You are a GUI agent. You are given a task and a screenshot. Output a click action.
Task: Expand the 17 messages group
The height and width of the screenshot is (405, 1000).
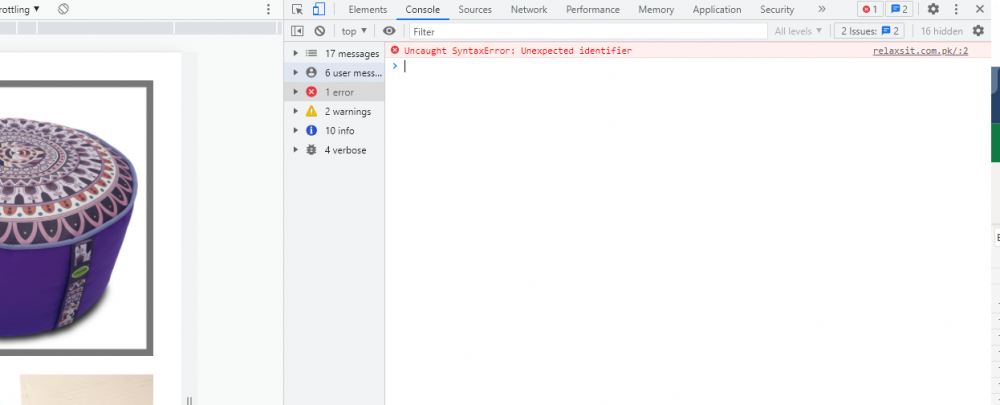click(x=295, y=54)
